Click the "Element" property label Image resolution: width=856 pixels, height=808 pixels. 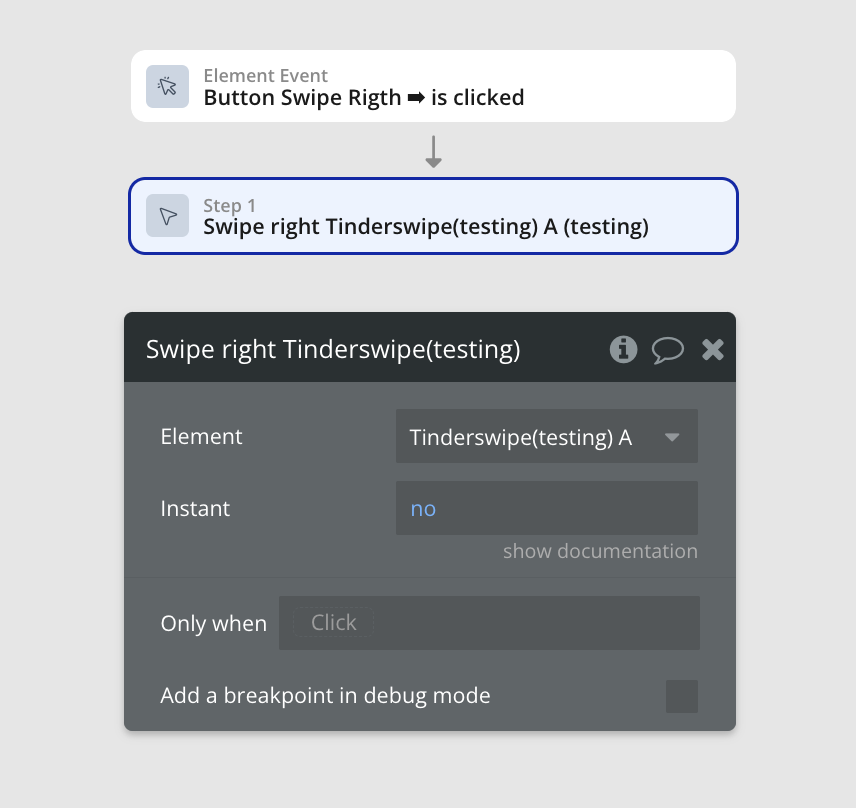[x=201, y=437]
